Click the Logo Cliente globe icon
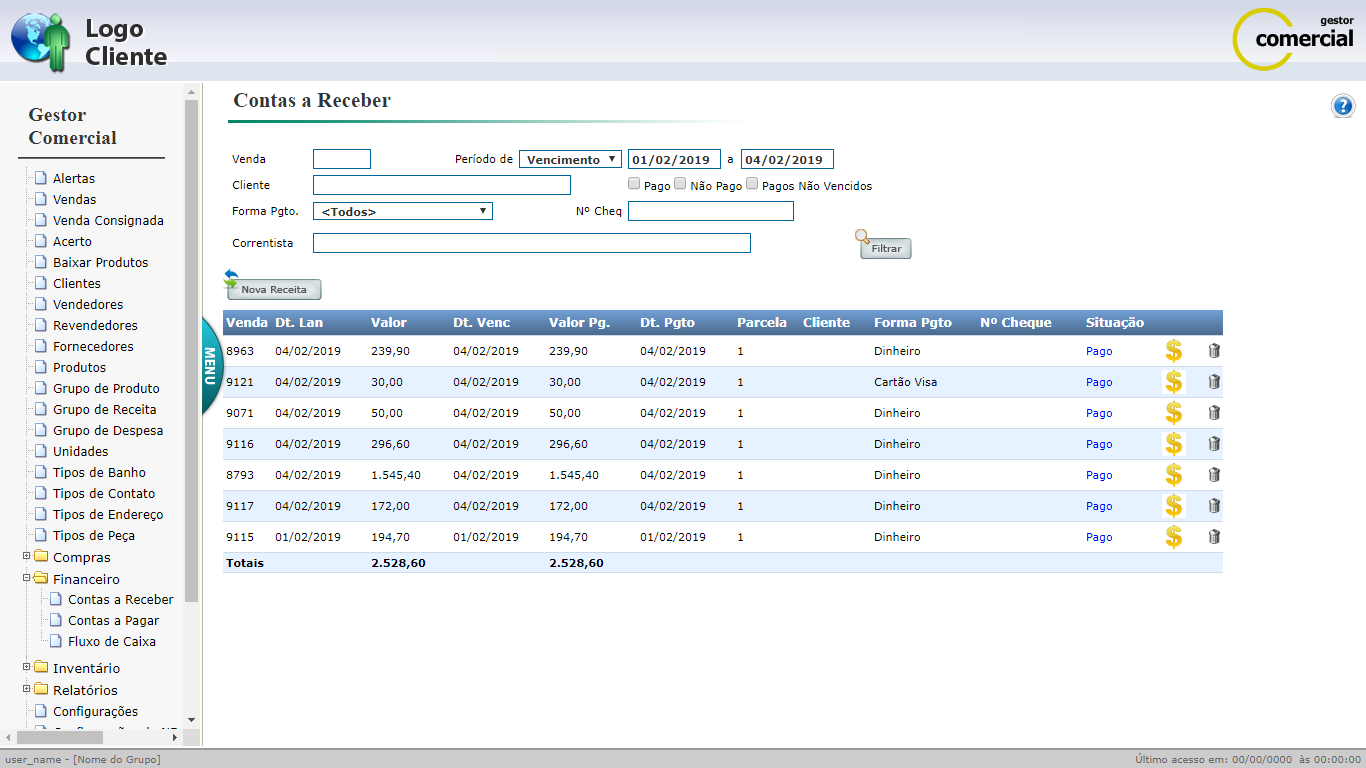Viewport: 1366px width, 768px height. click(41, 40)
